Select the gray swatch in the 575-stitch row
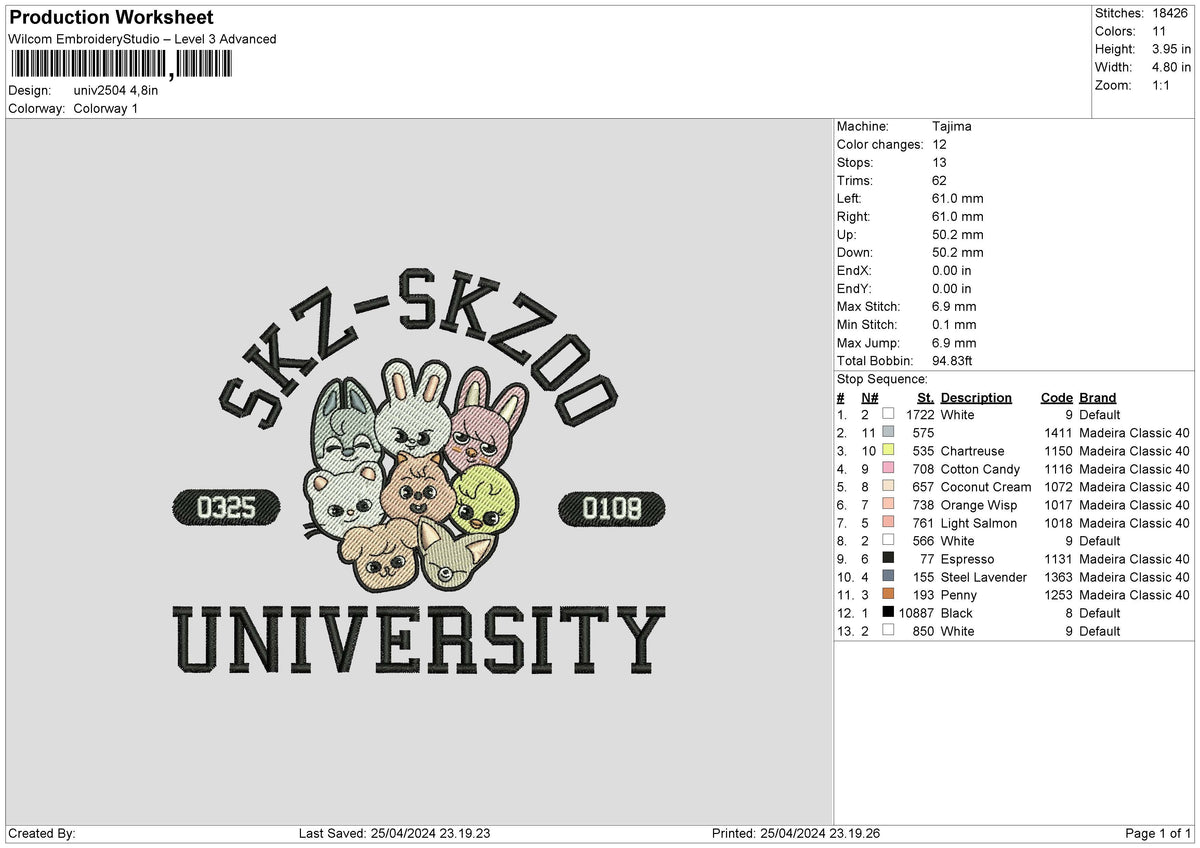 (888, 432)
